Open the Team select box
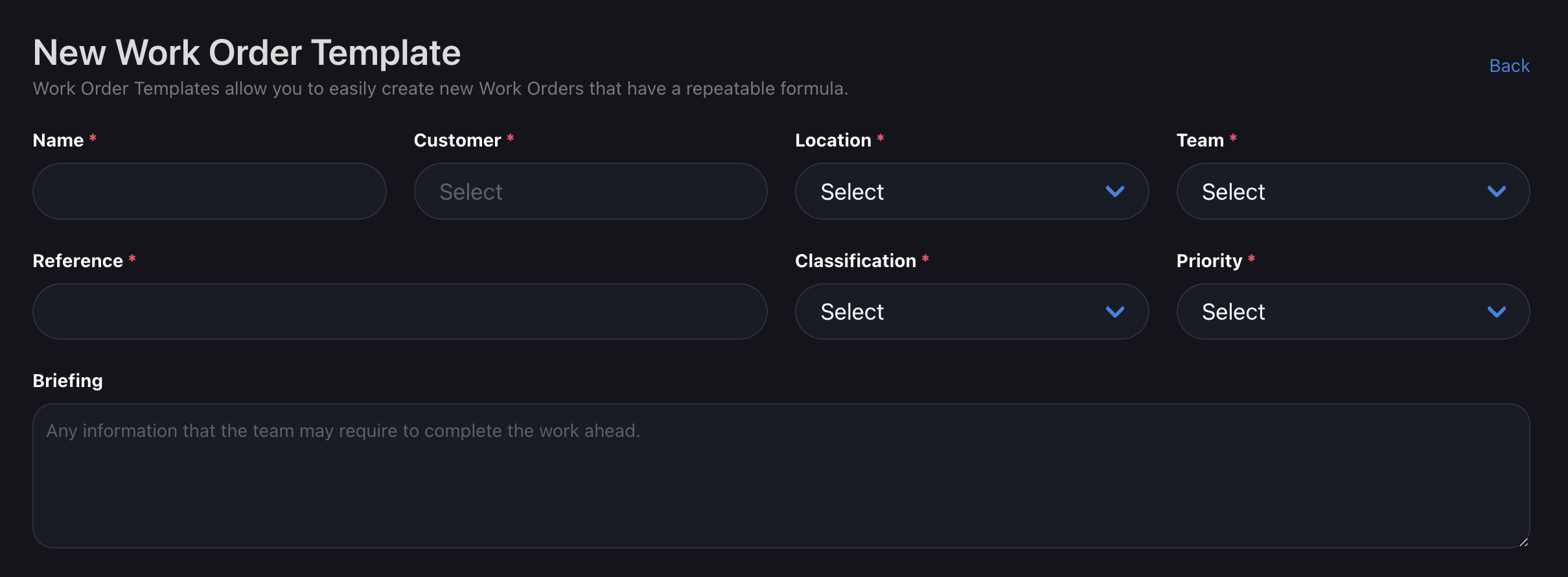 (x=1353, y=191)
